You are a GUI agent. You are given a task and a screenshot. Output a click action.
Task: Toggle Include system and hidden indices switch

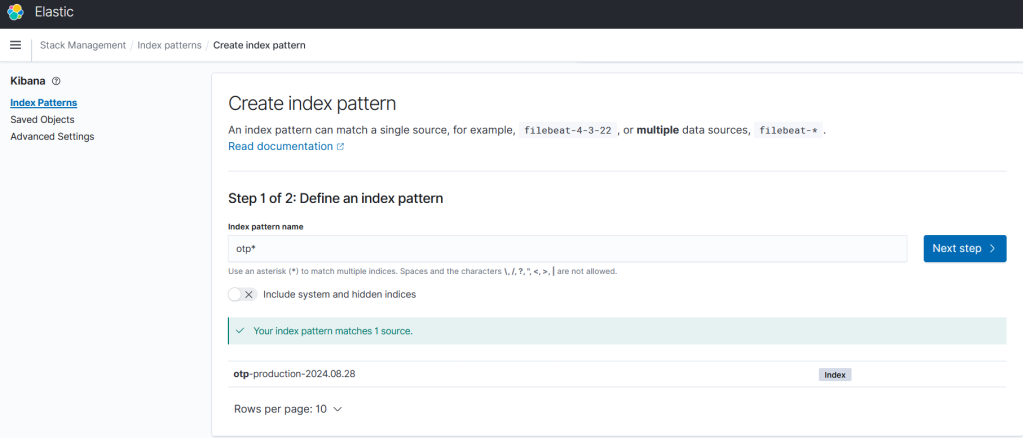242,294
